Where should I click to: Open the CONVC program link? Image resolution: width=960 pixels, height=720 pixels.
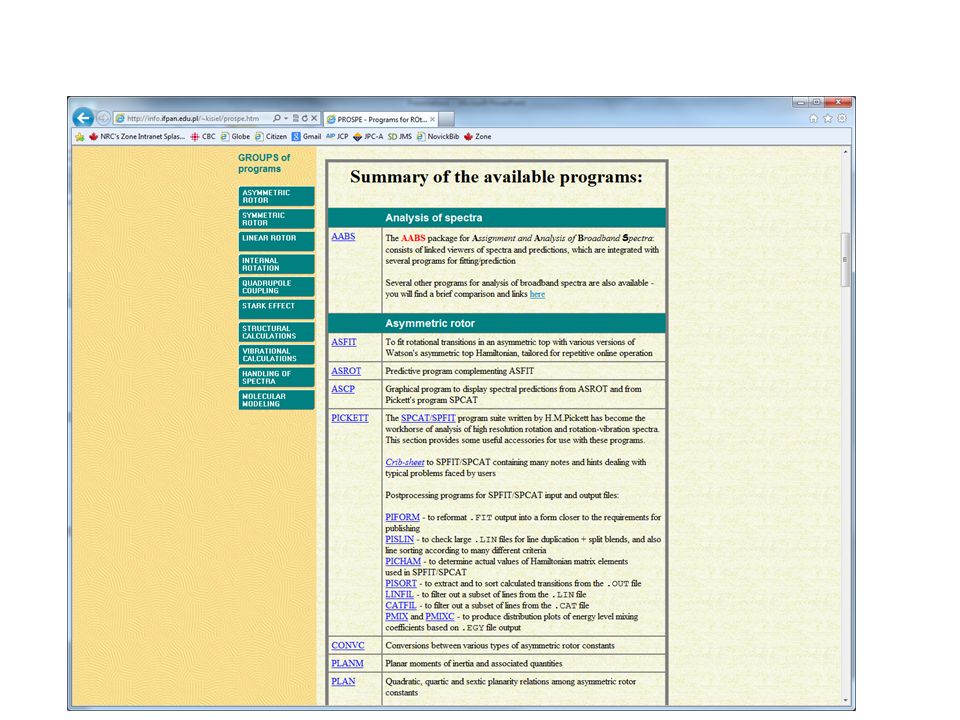coord(348,645)
